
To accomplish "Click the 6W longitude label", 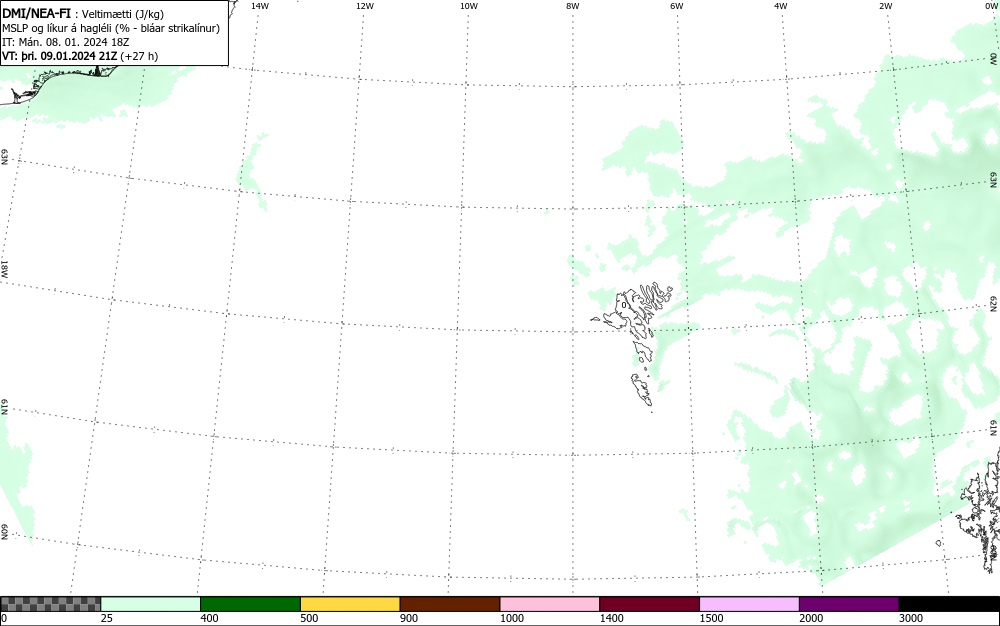I will [677, 6].
